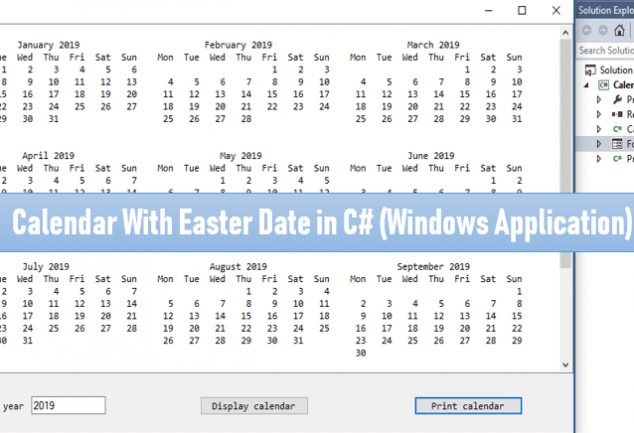Expand the Properties node with the wrench
Image resolution: width=634 pixels, height=433 pixels.
click(x=599, y=99)
